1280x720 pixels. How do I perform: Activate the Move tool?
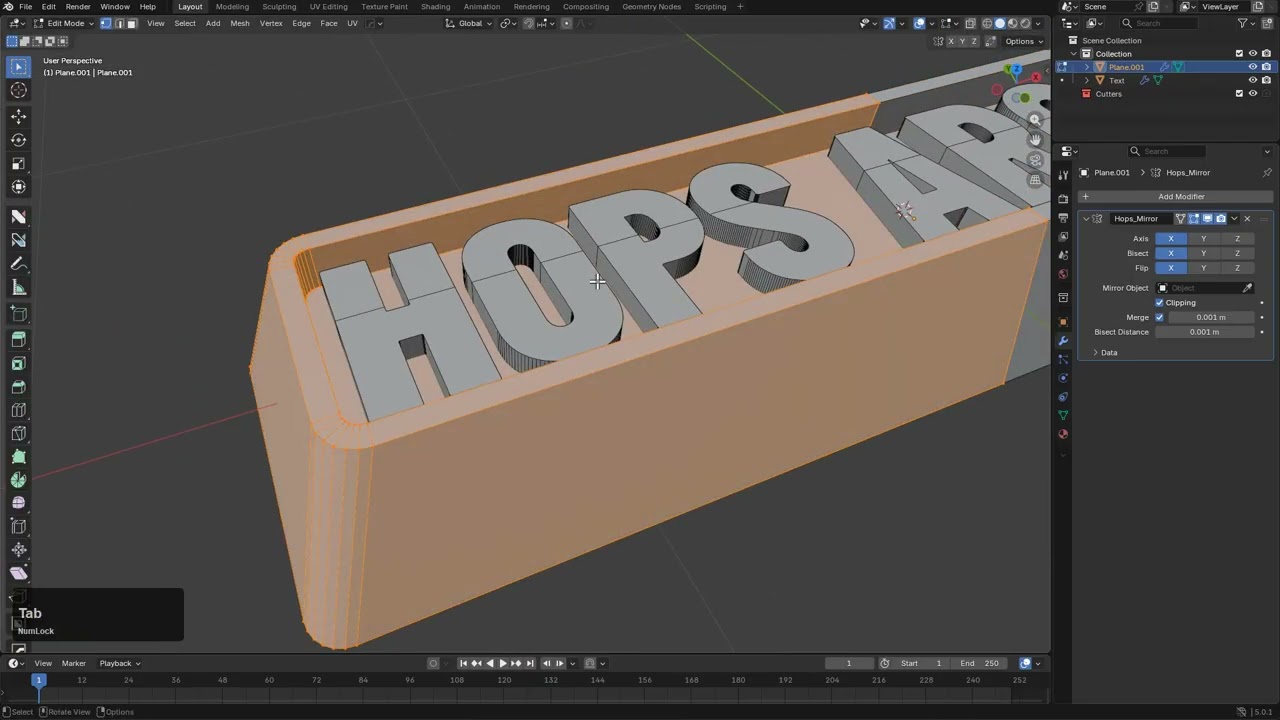click(18, 116)
